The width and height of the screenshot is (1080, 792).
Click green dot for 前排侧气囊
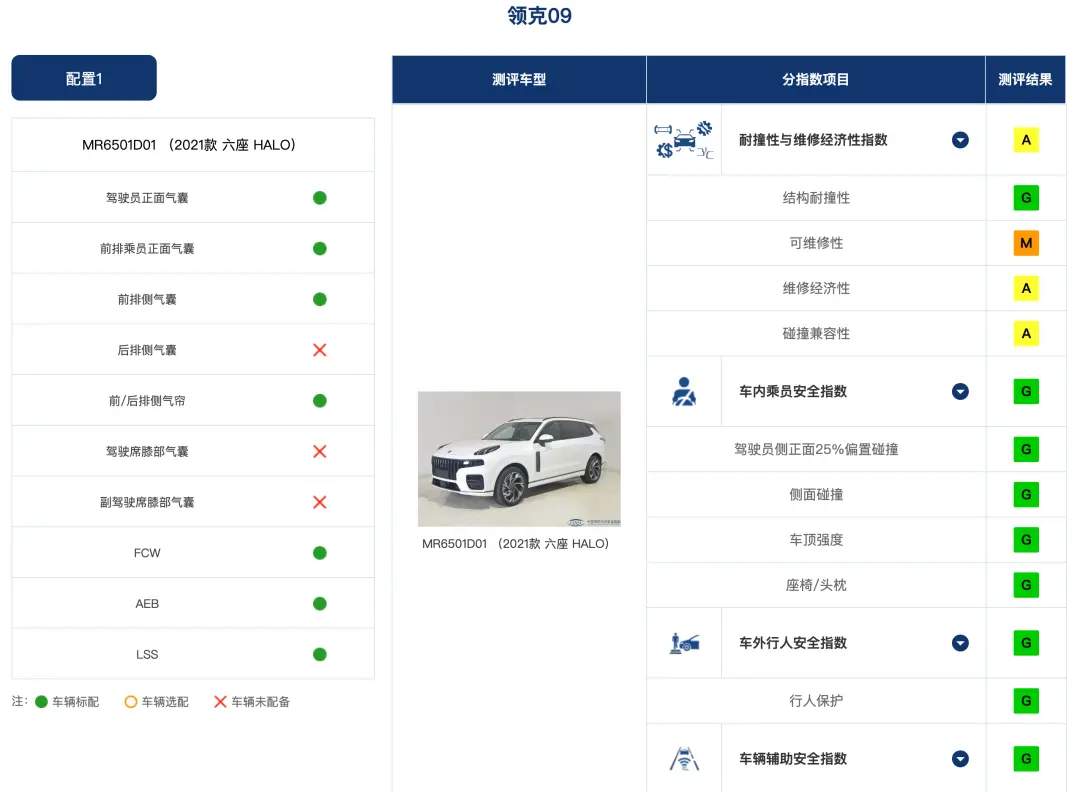tap(320, 299)
